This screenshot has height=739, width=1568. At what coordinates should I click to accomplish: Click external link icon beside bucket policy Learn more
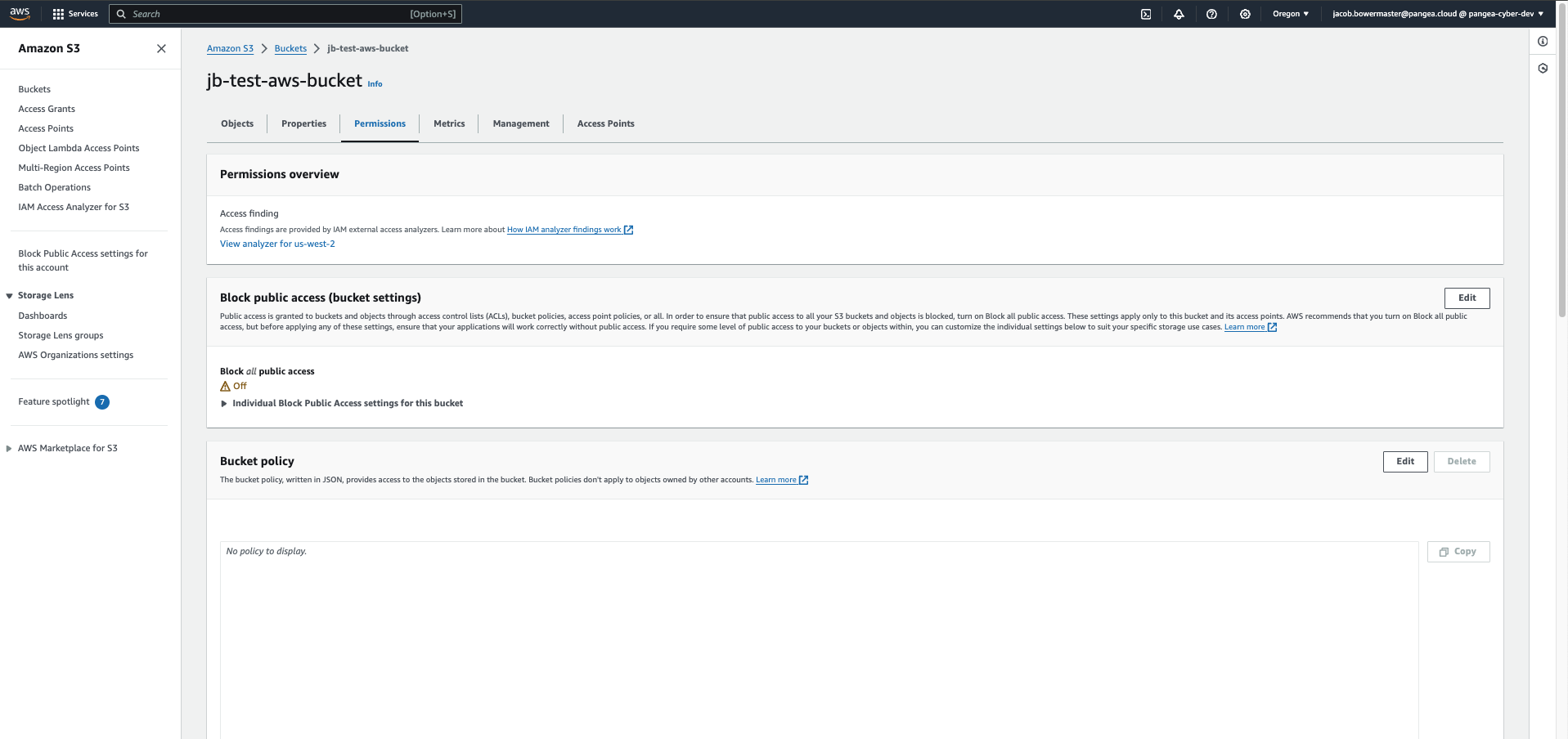tap(803, 480)
